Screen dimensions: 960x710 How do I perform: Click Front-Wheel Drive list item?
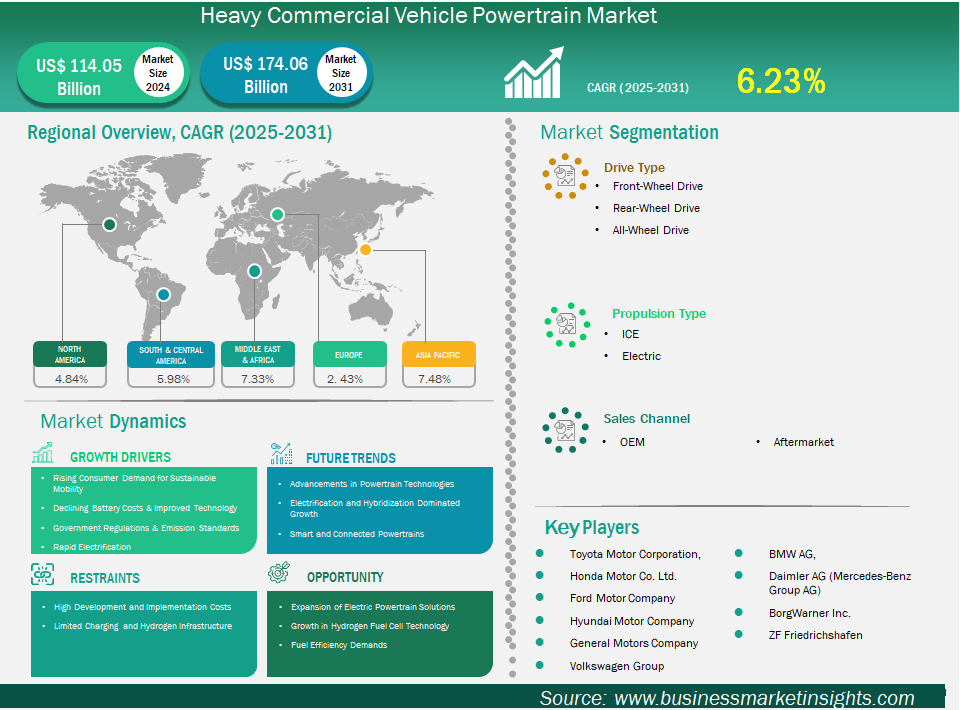(658, 186)
